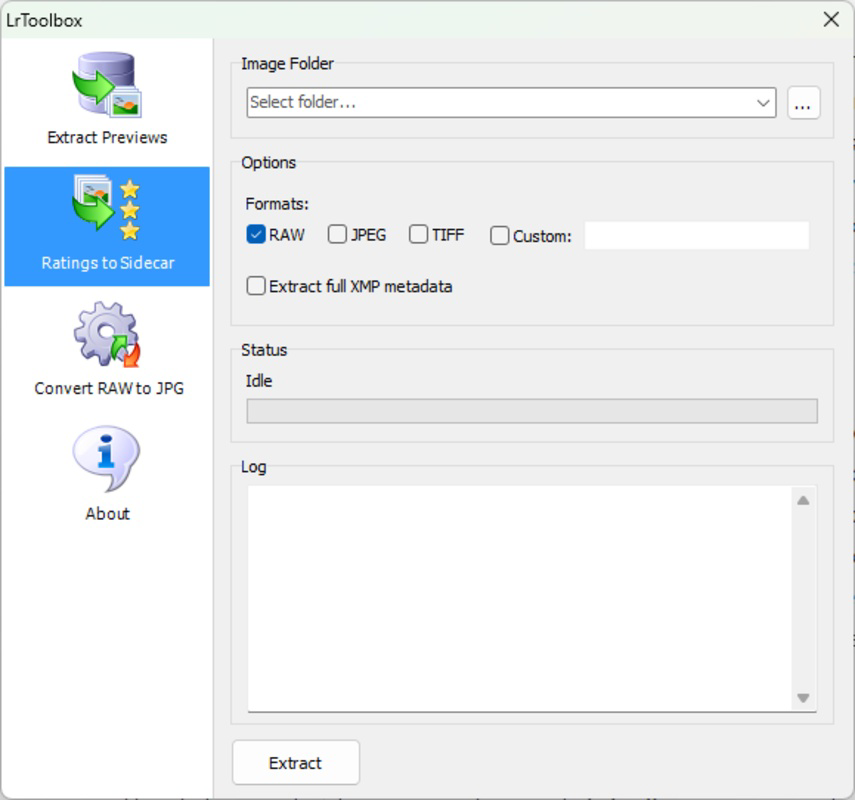This screenshot has width=855, height=800.
Task: Click inside the Select folder combo box
Action: [x=511, y=103]
